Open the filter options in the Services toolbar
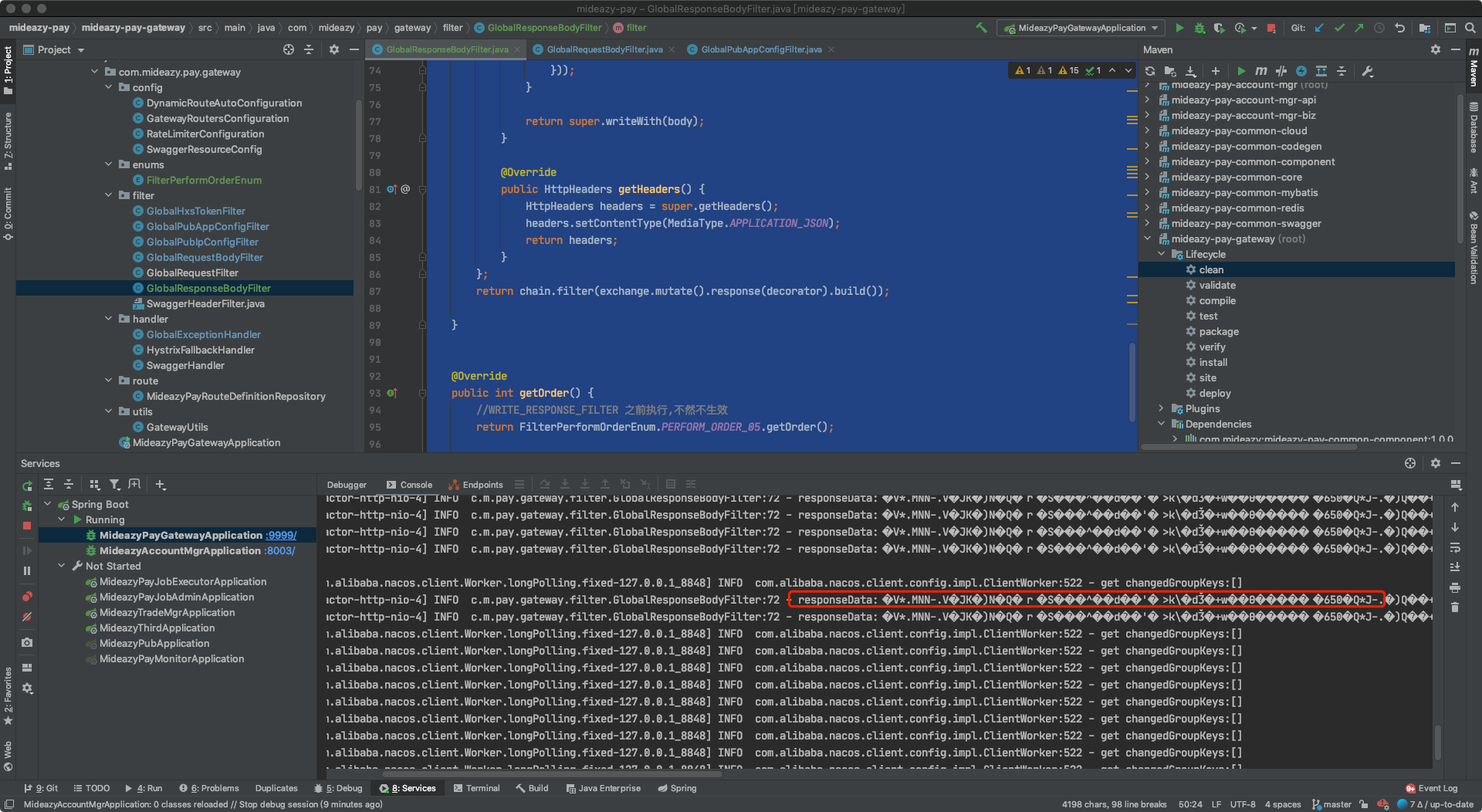Screen dimensions: 1482x812 (x=114, y=485)
